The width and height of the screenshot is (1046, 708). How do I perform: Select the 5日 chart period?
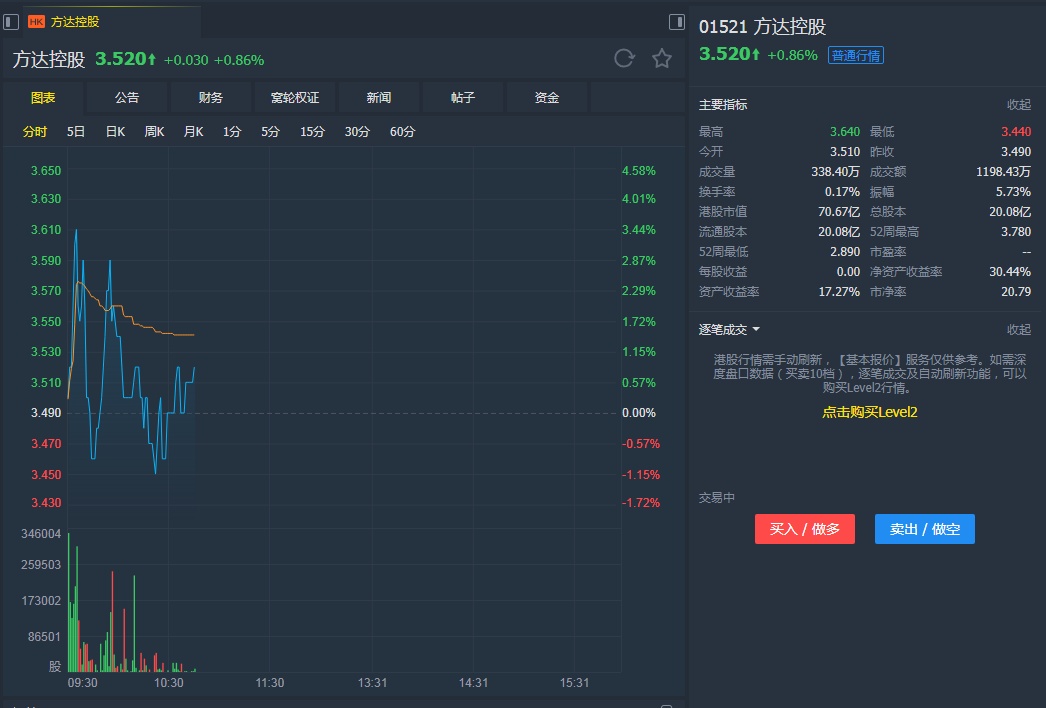(x=76, y=132)
